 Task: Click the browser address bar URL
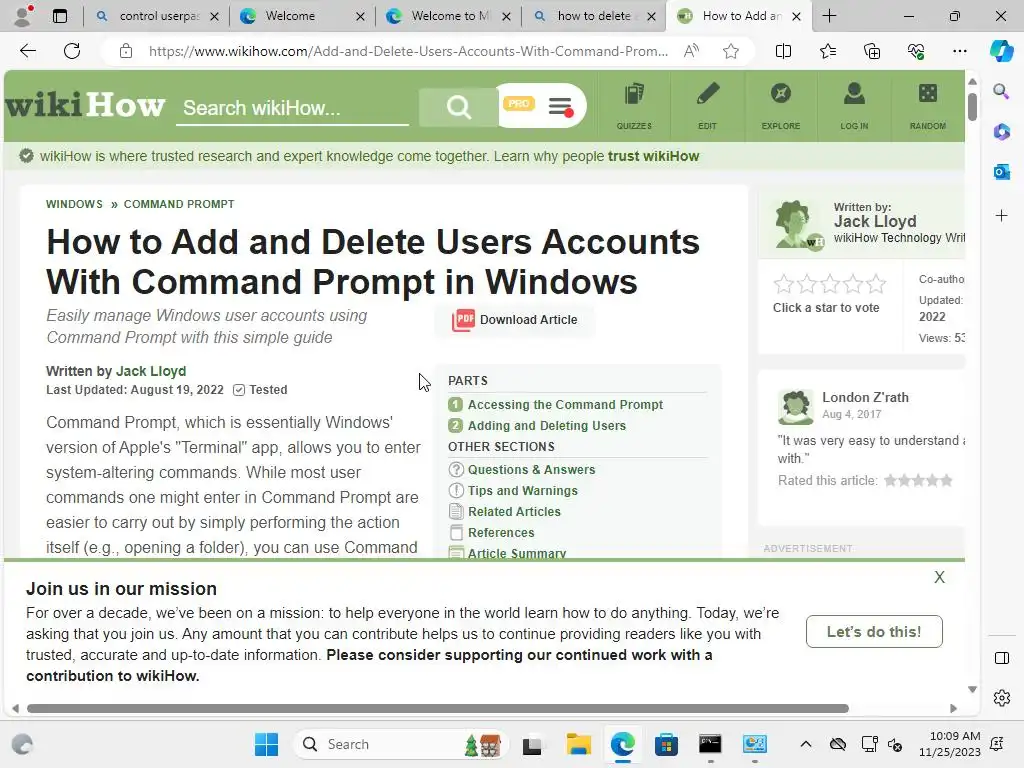coord(408,51)
